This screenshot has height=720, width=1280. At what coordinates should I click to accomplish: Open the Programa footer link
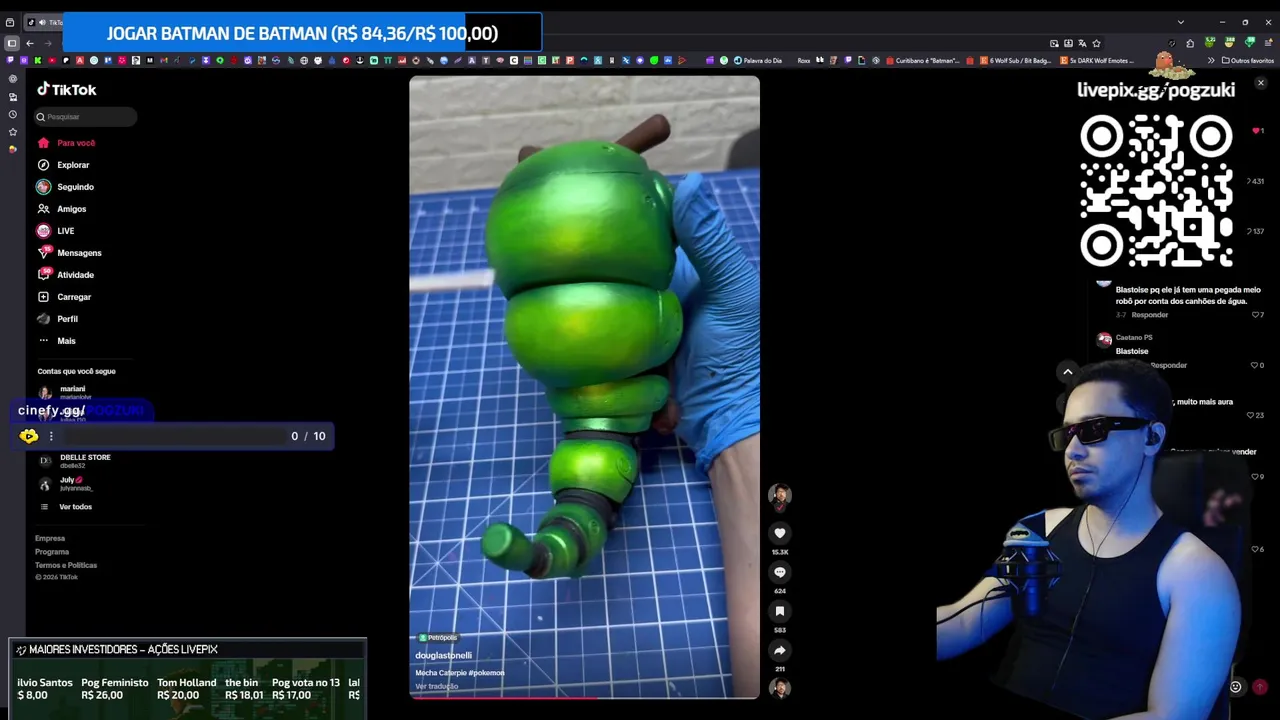coord(52,552)
